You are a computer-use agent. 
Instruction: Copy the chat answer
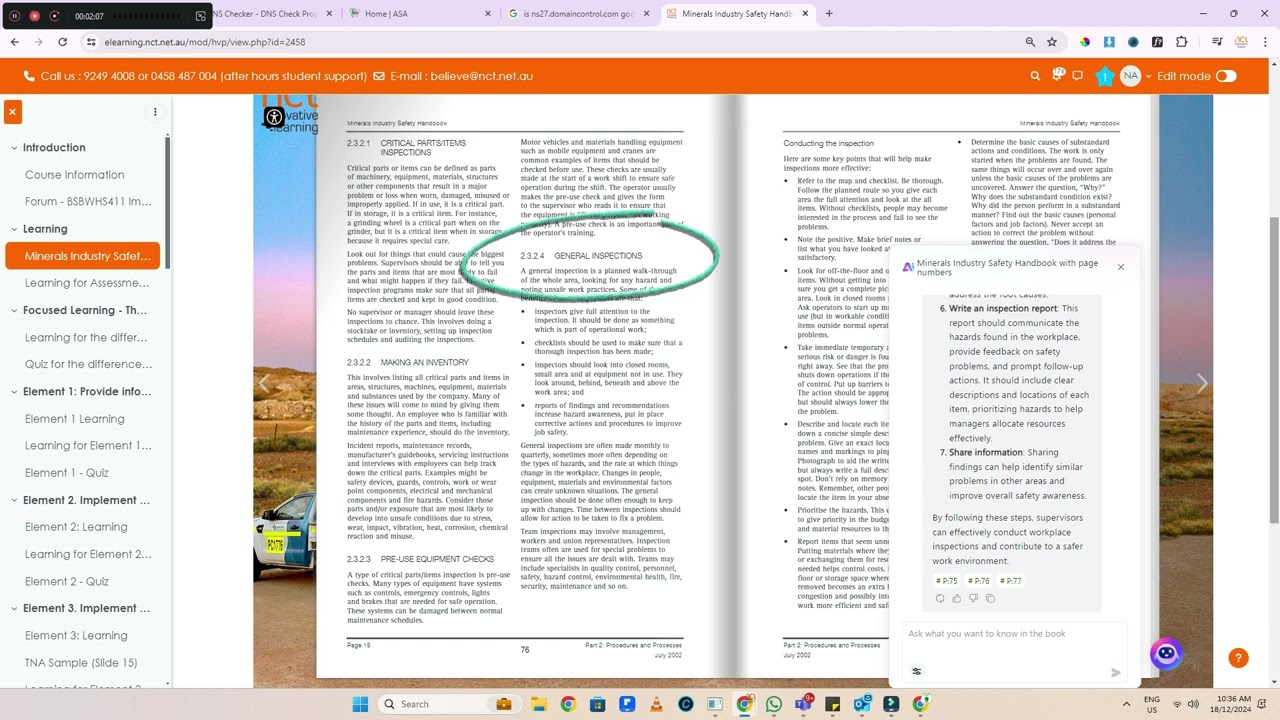(990, 599)
